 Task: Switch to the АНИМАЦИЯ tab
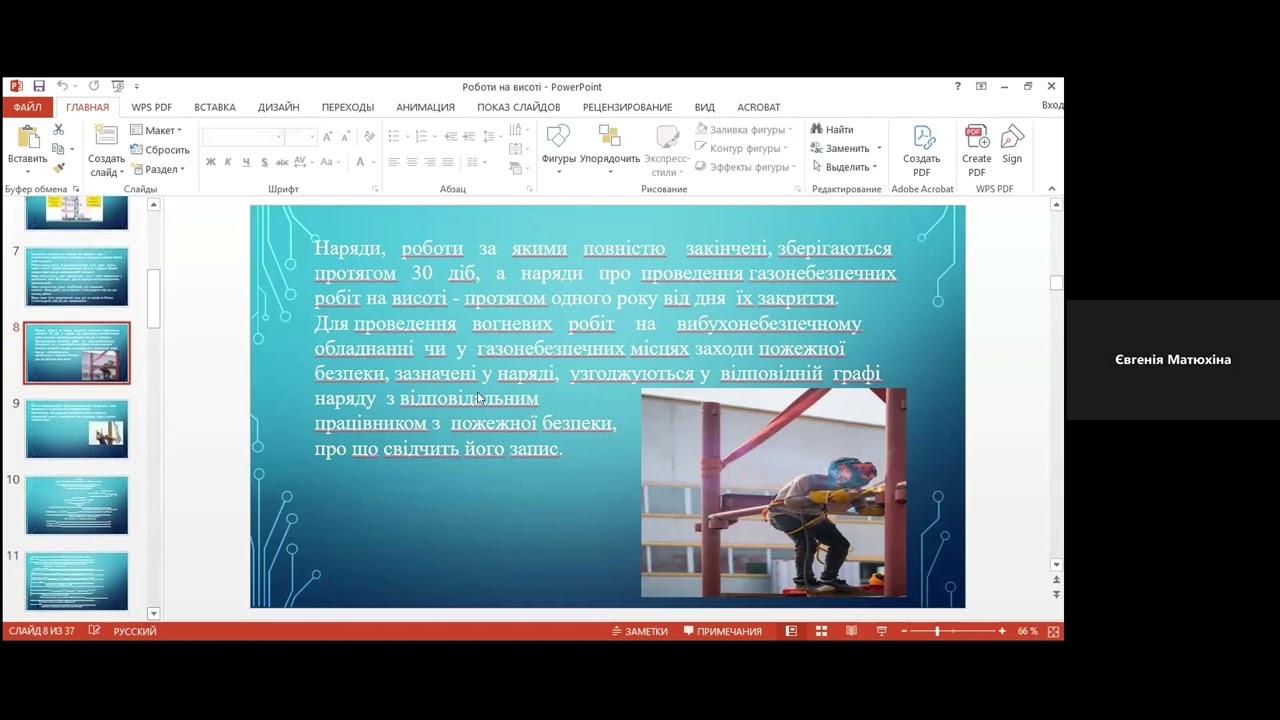point(425,107)
